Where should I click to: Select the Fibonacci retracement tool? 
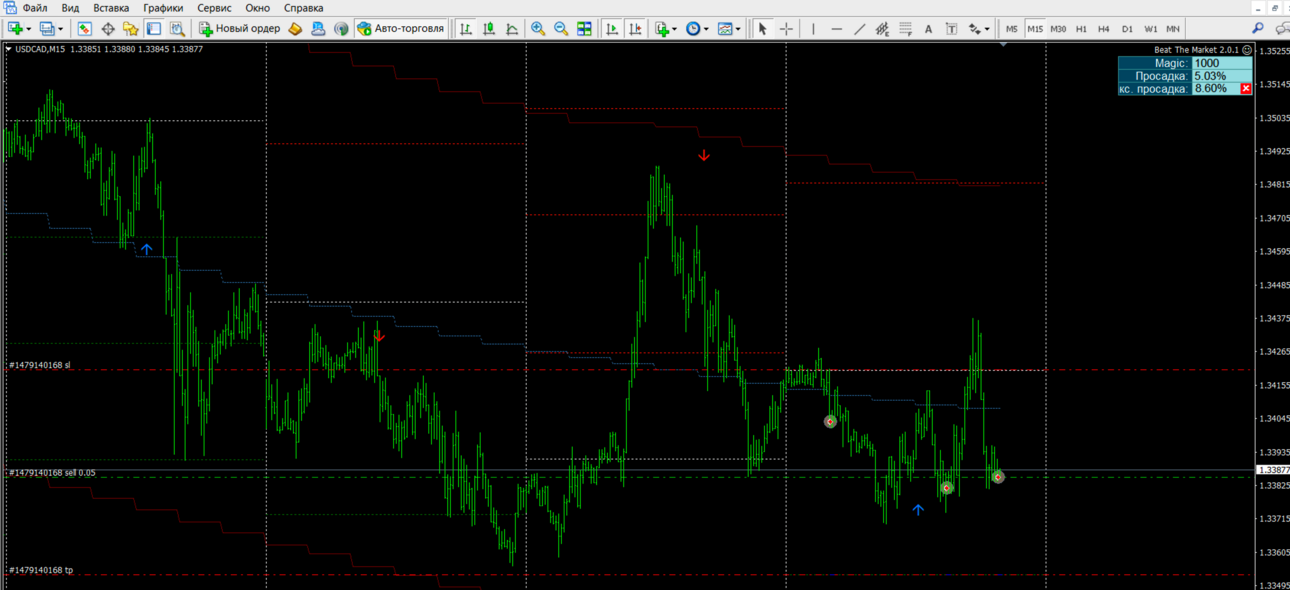pyautogui.click(x=905, y=29)
